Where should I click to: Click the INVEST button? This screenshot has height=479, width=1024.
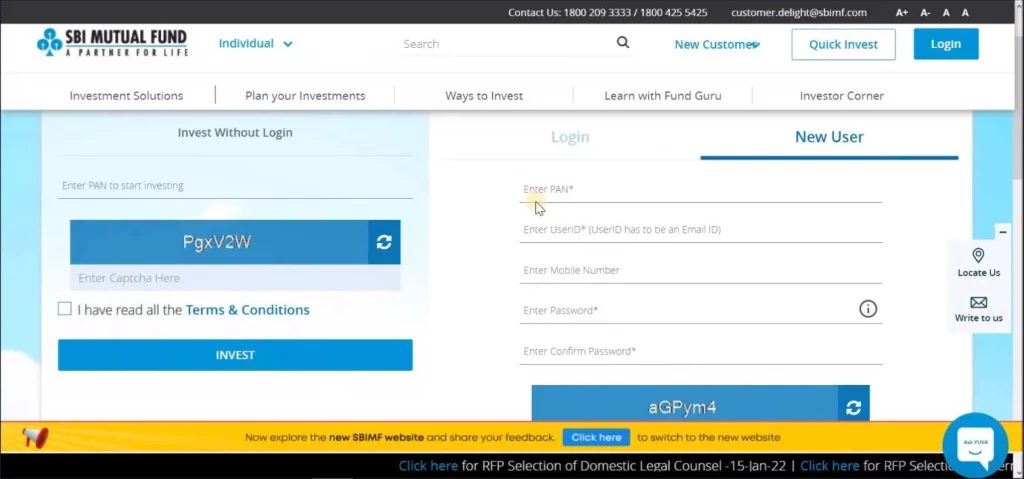pyautogui.click(x=235, y=355)
